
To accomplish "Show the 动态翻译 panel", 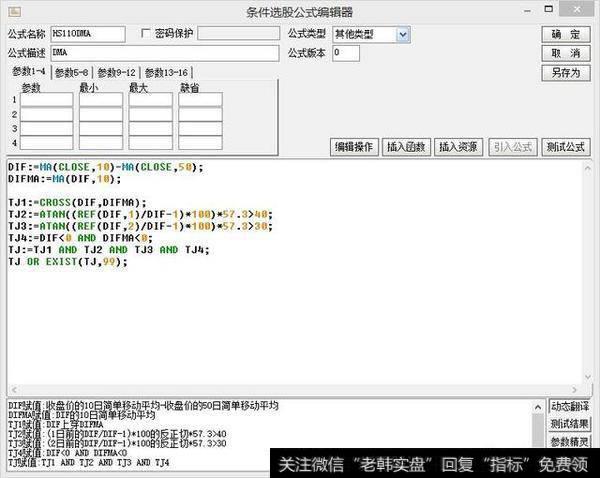I will pyautogui.click(x=568, y=406).
